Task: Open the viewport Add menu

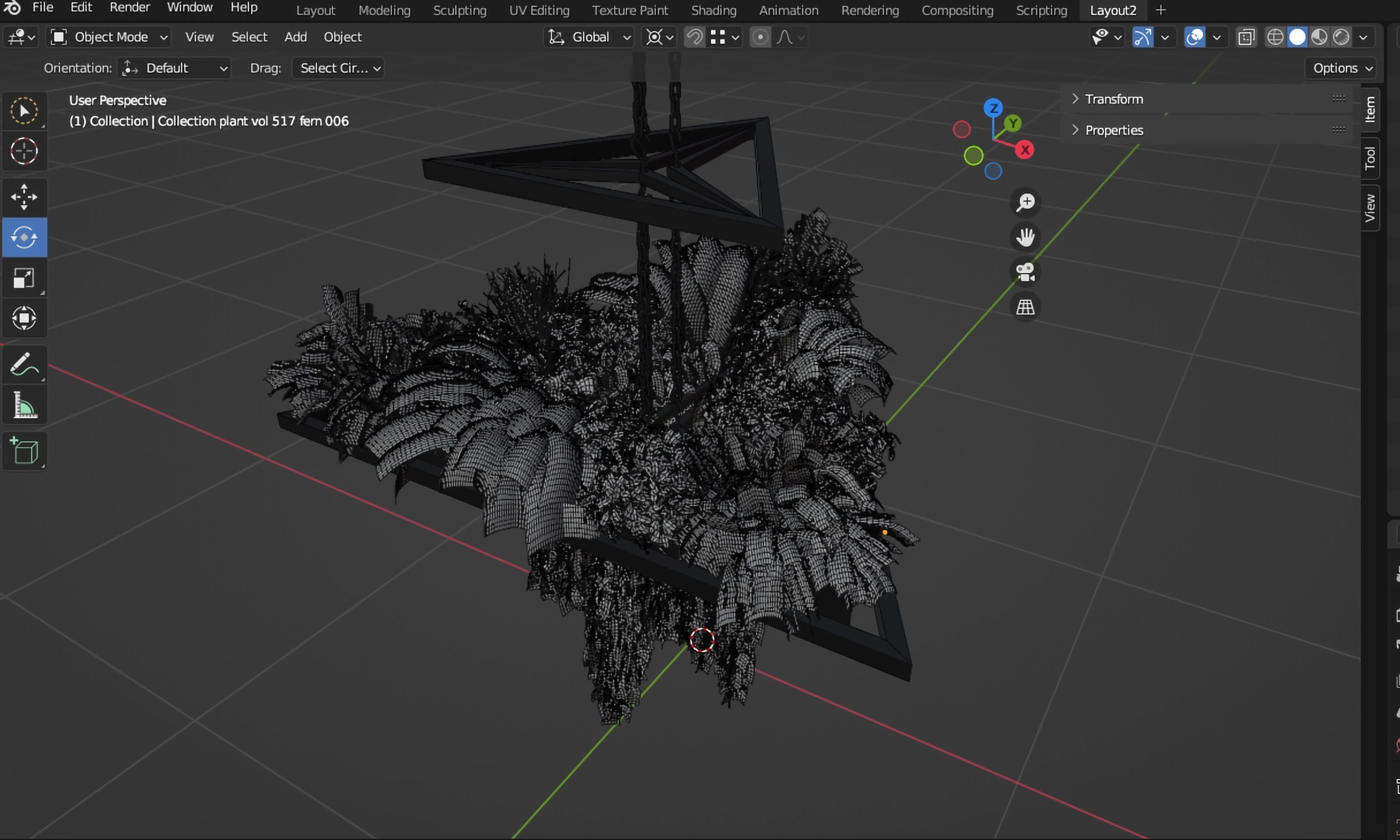Action: click(x=295, y=37)
